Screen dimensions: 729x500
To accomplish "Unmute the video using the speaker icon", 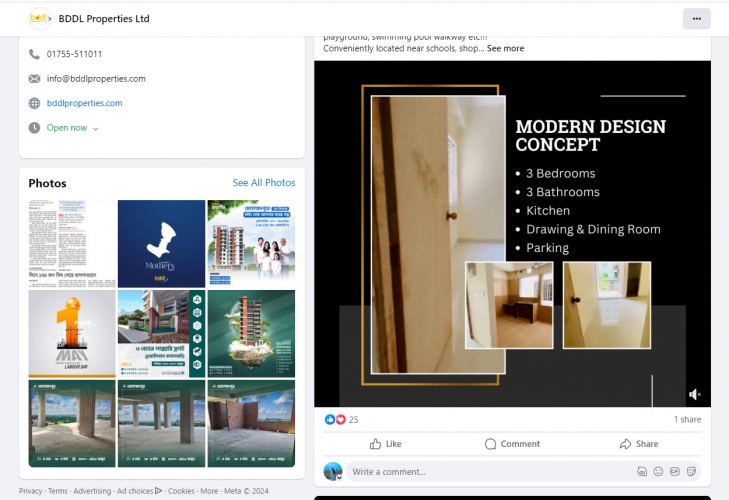I will point(694,394).
